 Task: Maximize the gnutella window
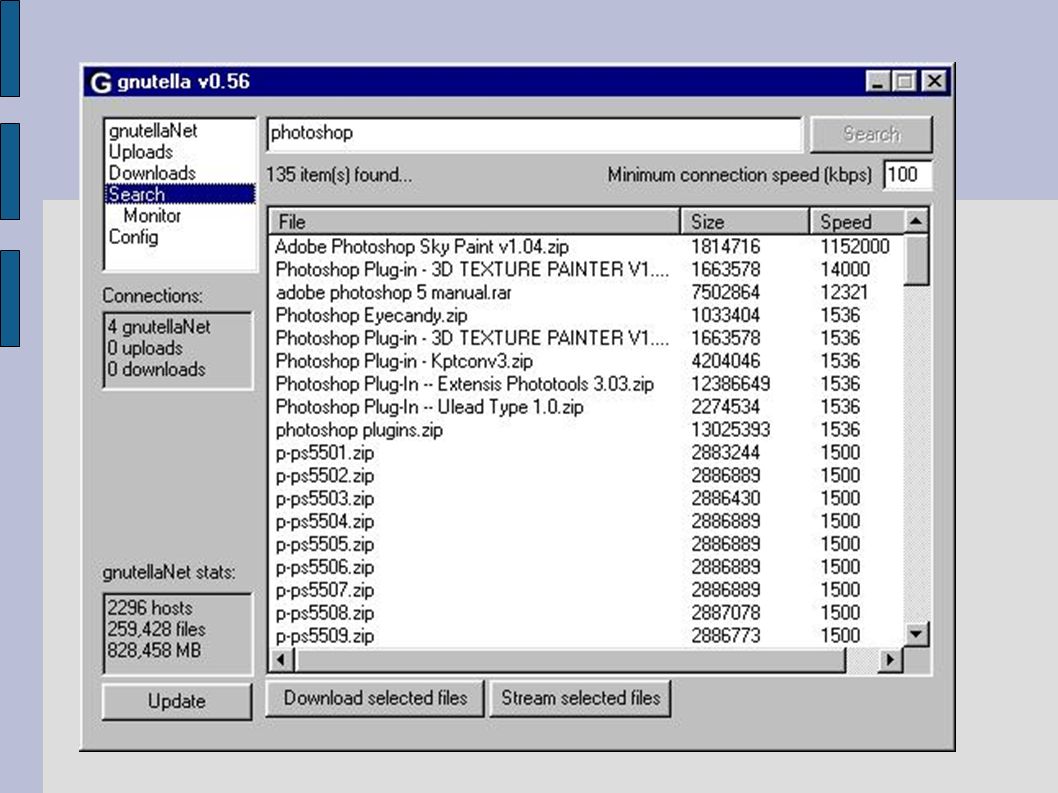point(903,82)
